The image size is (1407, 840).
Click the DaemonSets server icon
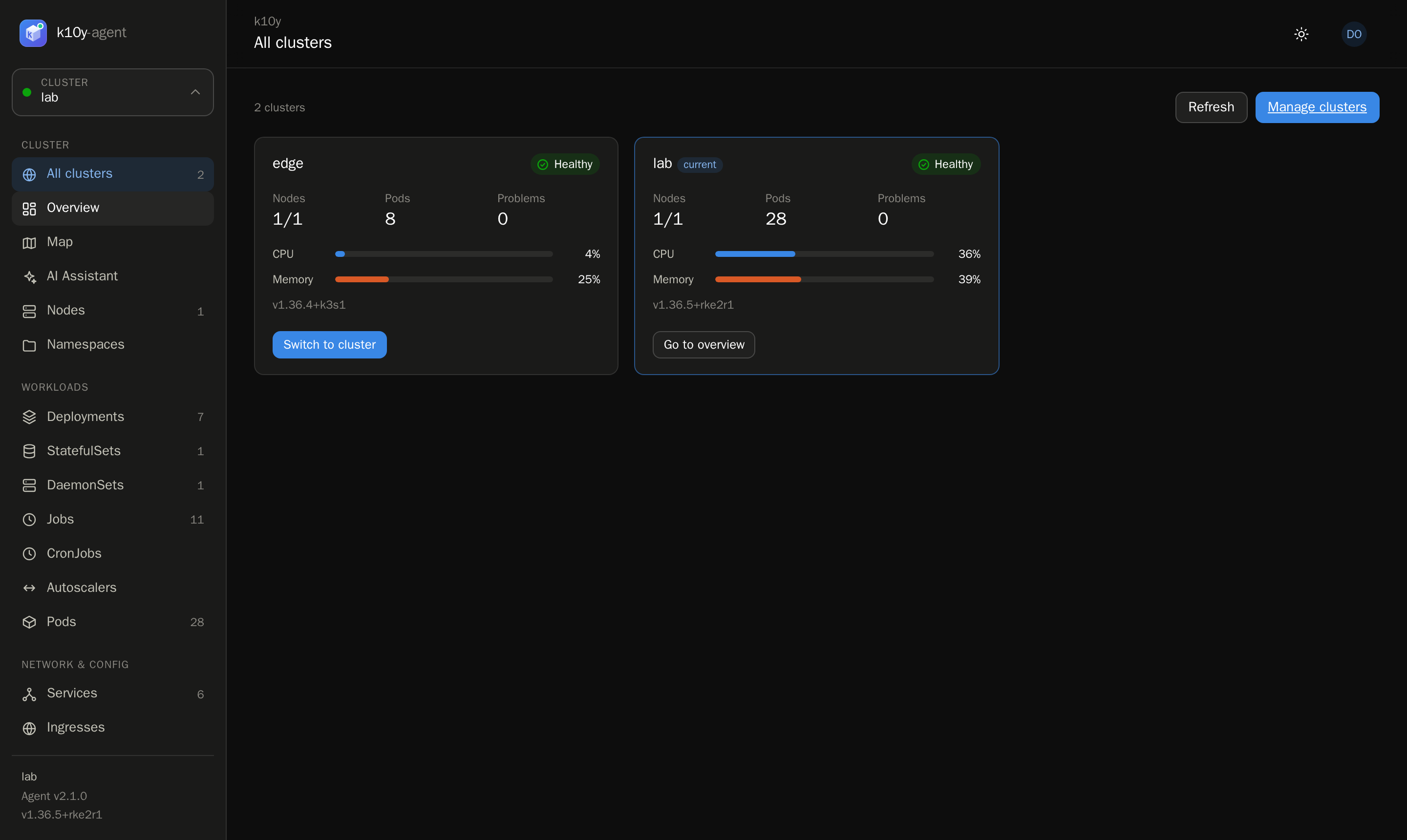[29, 485]
